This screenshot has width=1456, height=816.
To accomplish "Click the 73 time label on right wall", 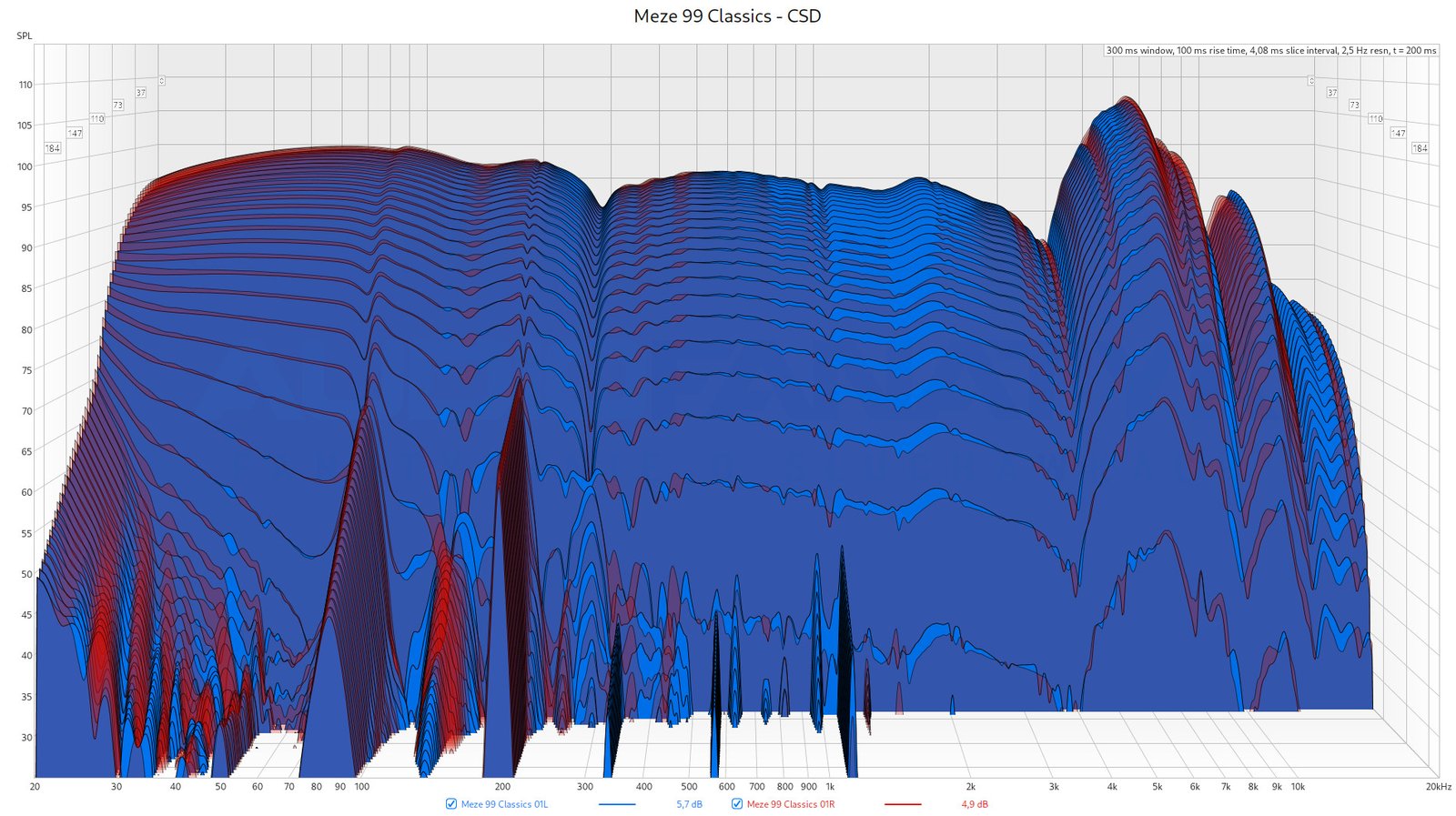I will pyautogui.click(x=1354, y=106).
